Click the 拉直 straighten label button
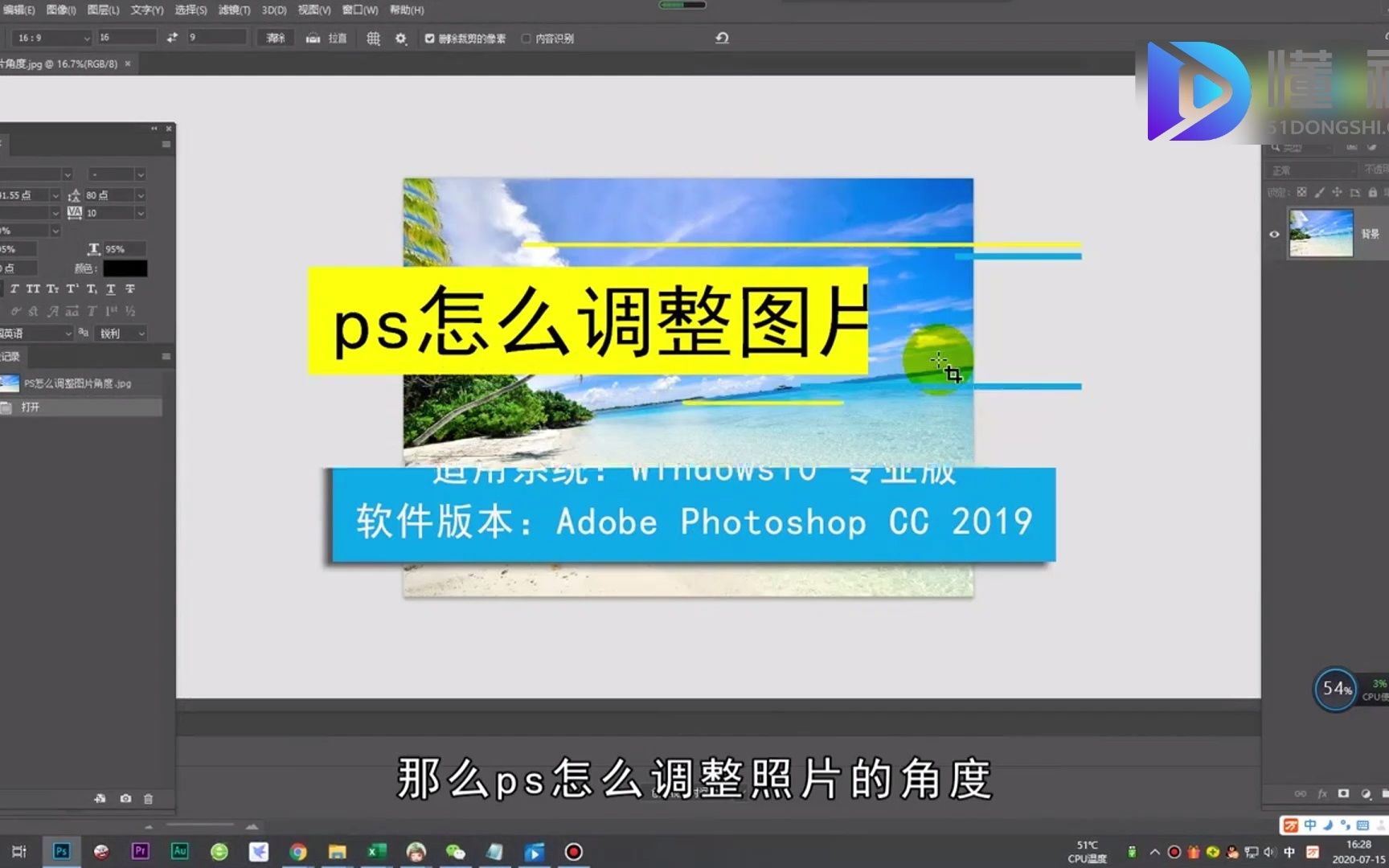 [x=338, y=38]
